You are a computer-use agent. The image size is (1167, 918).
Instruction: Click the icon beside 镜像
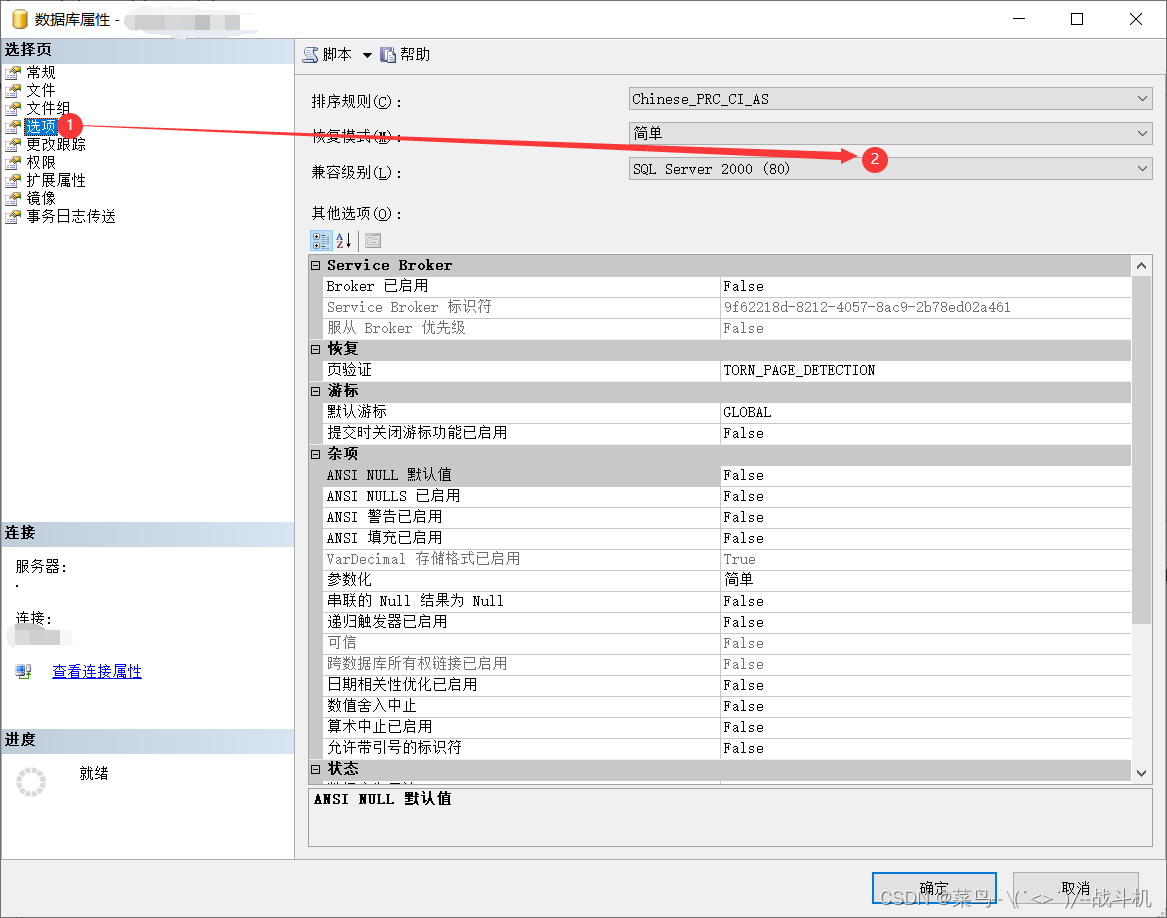(x=13, y=198)
